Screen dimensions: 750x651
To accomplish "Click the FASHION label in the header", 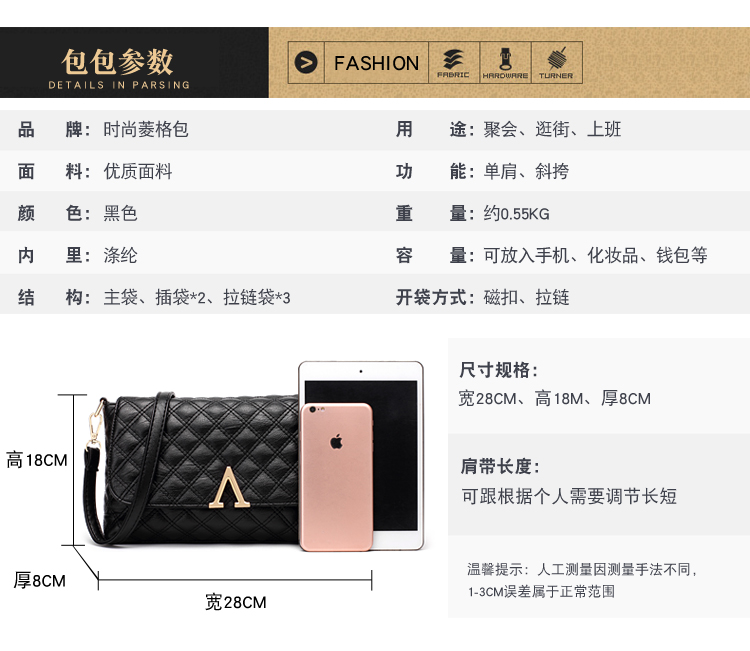I will pos(376,63).
